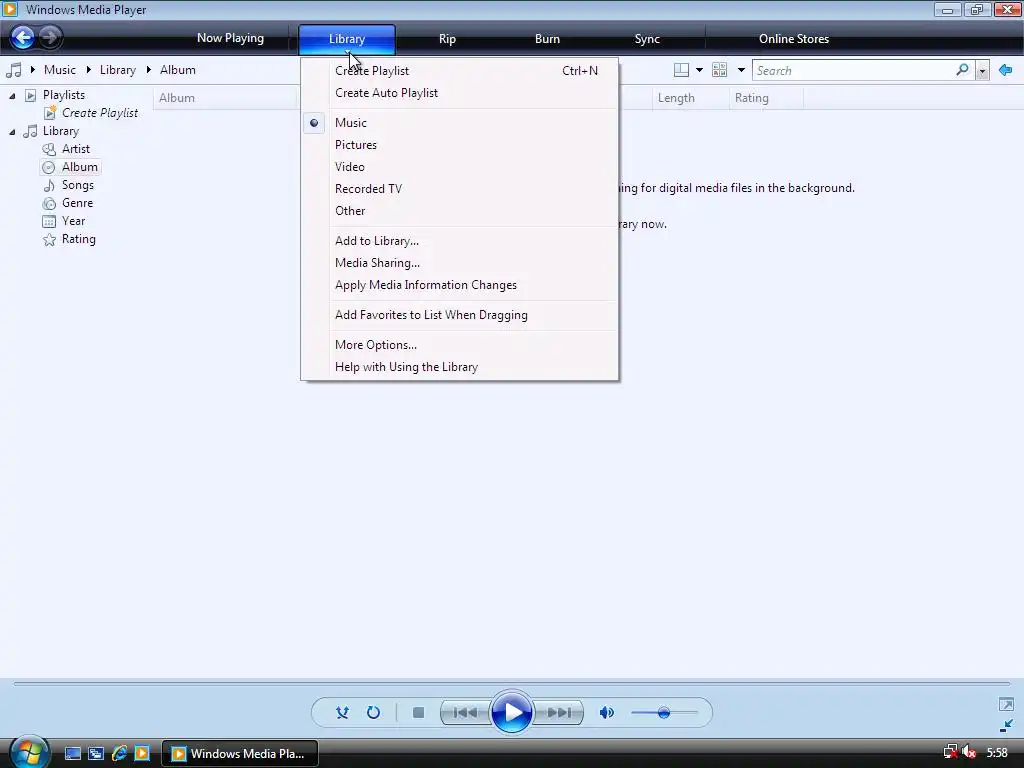Mute the volume speaker icon
The width and height of the screenshot is (1024, 768).
tap(607, 712)
